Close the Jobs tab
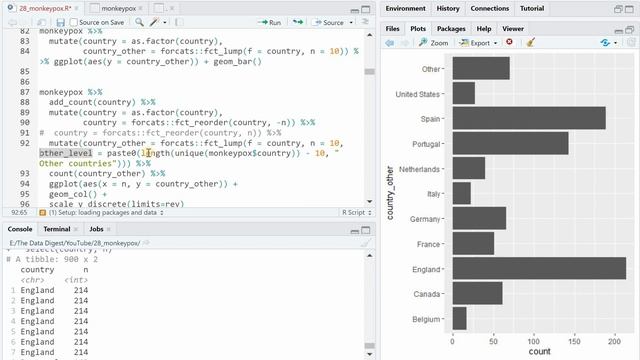This screenshot has height=360, width=640. click(x=109, y=229)
